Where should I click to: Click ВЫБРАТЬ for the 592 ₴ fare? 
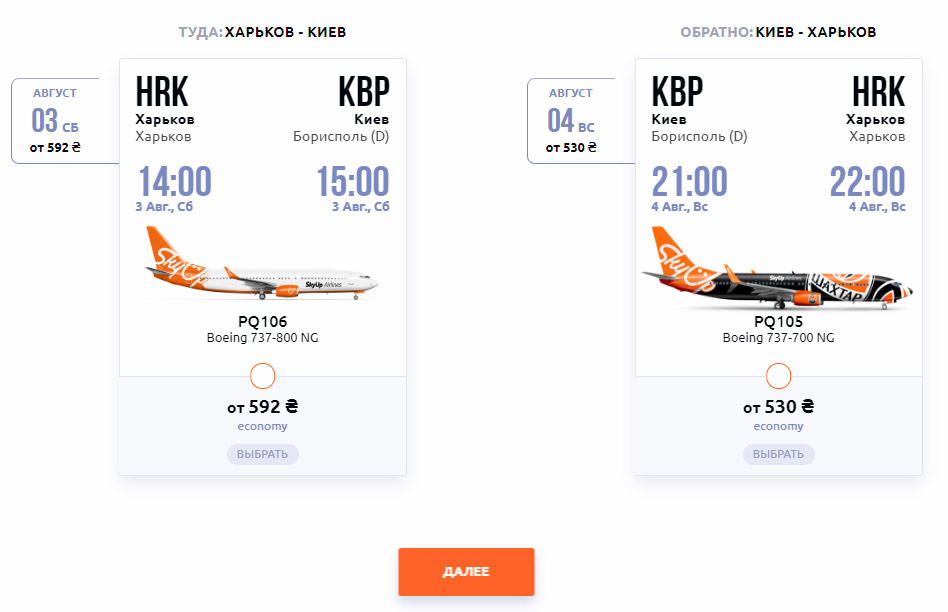pos(262,454)
